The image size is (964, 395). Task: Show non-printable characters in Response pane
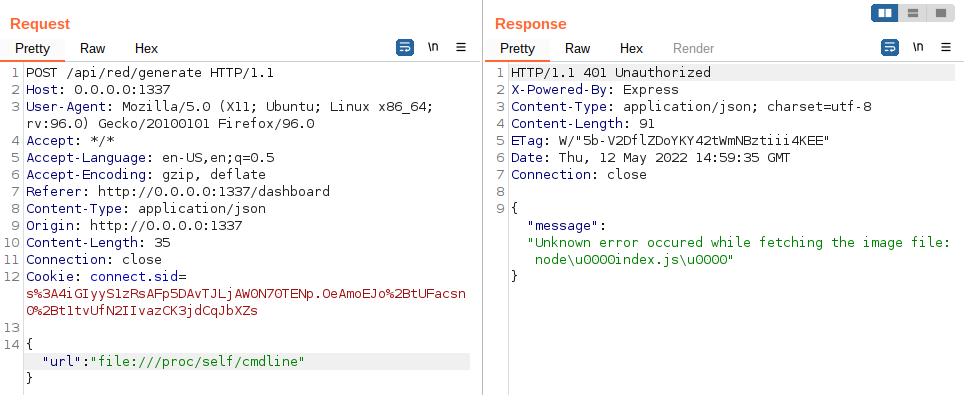pyautogui.click(x=918, y=47)
